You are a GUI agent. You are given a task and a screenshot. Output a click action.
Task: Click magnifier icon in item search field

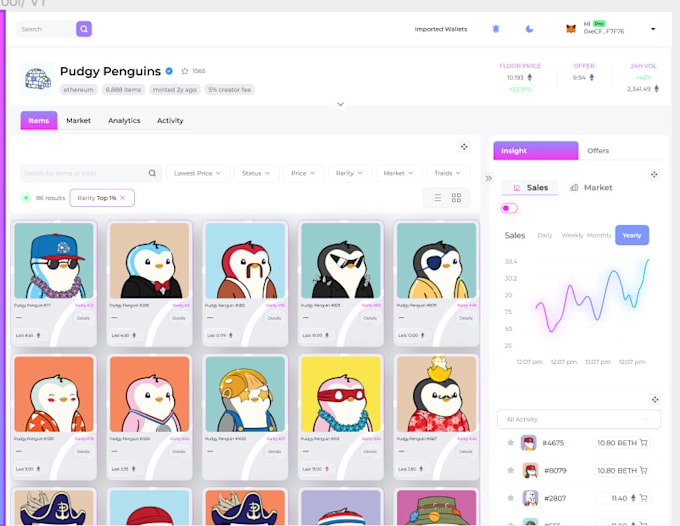[152, 173]
